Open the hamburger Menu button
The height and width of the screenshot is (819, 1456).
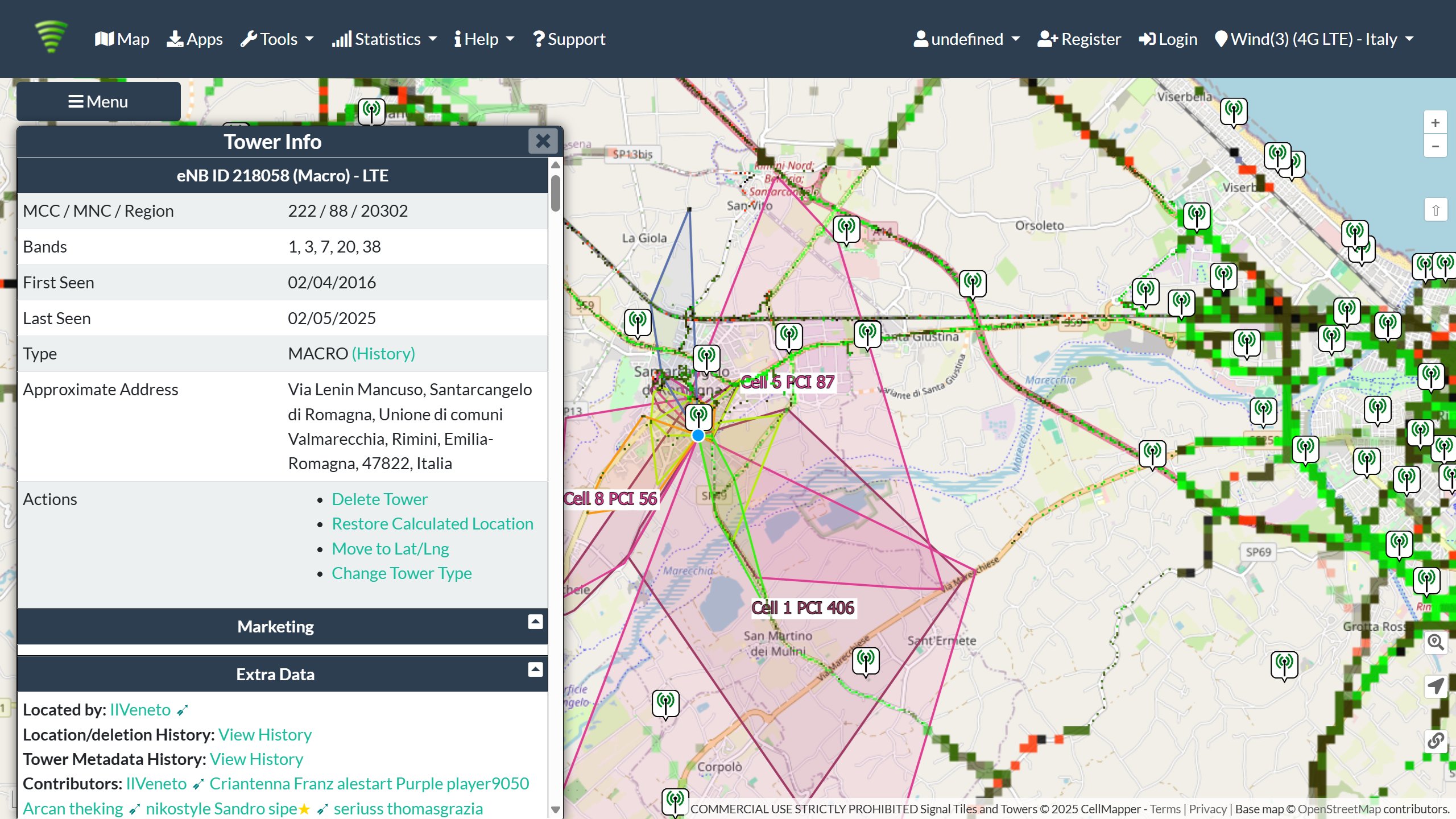(x=98, y=102)
